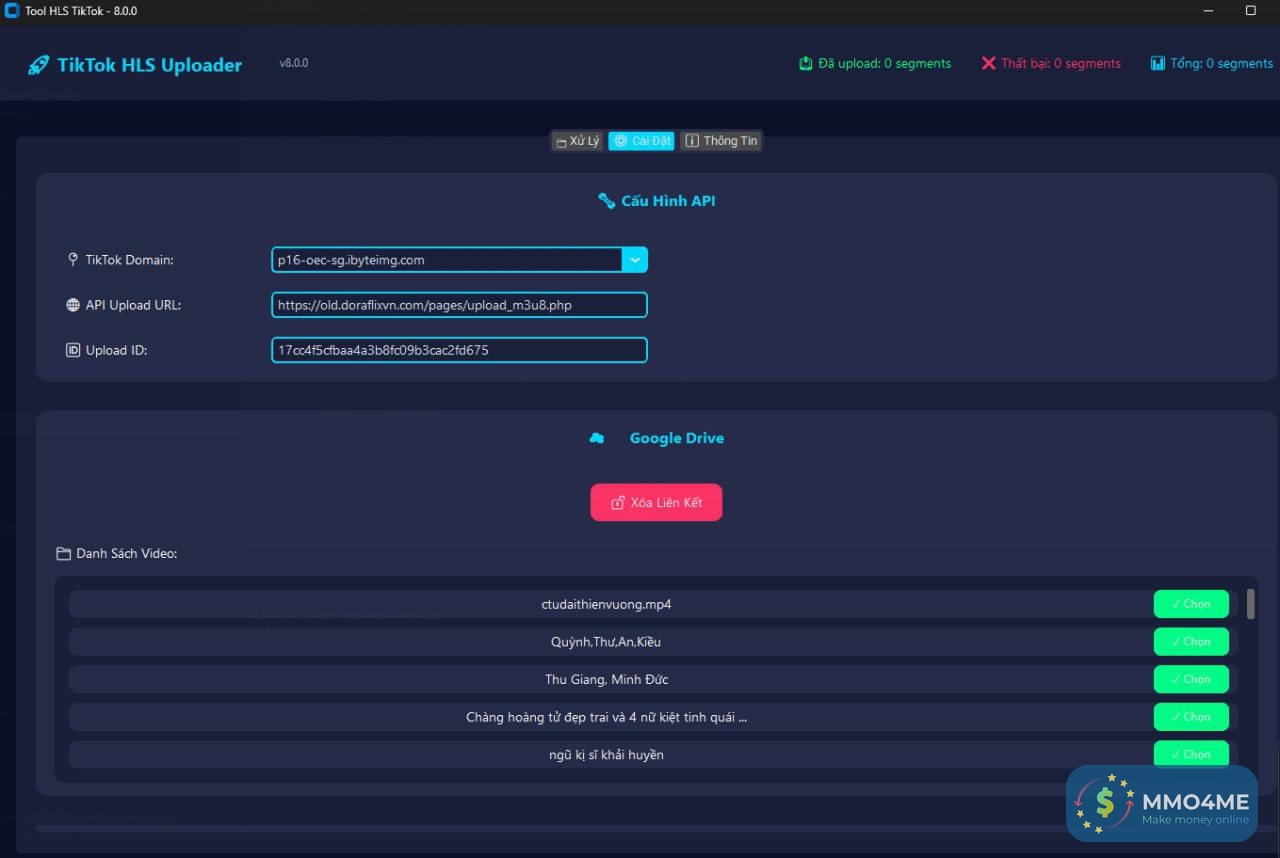The height and width of the screenshot is (858, 1280).
Task: Click the app icon in the title bar
Action: pos(12,11)
